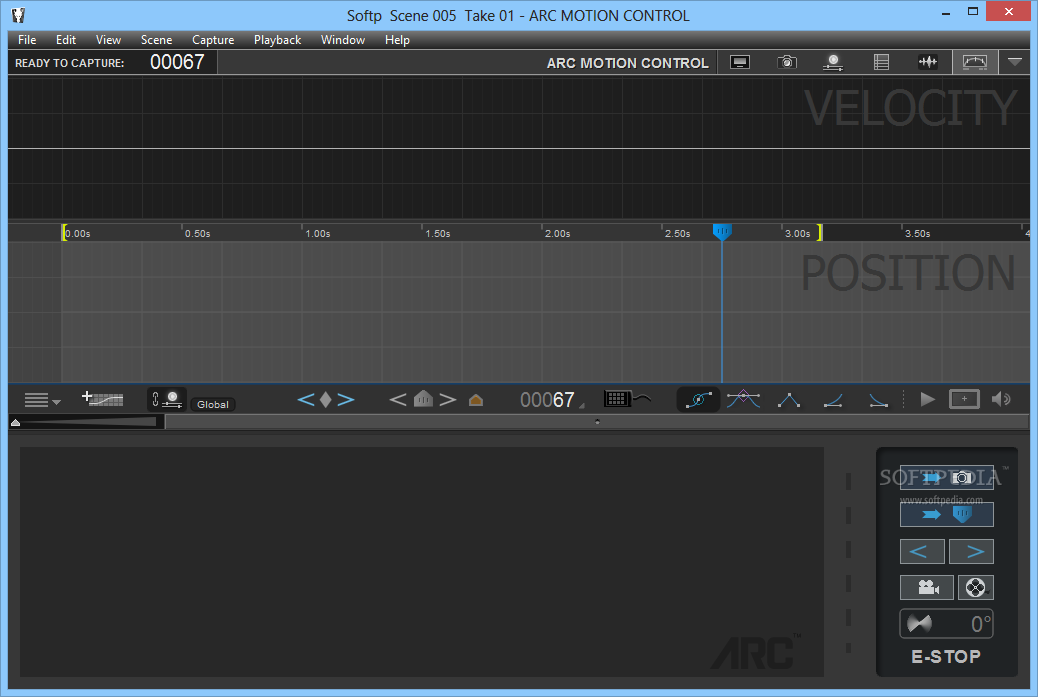Screen dimensions: 1038x697
Task: Open the axis list dropdown menu
Action: [42, 400]
